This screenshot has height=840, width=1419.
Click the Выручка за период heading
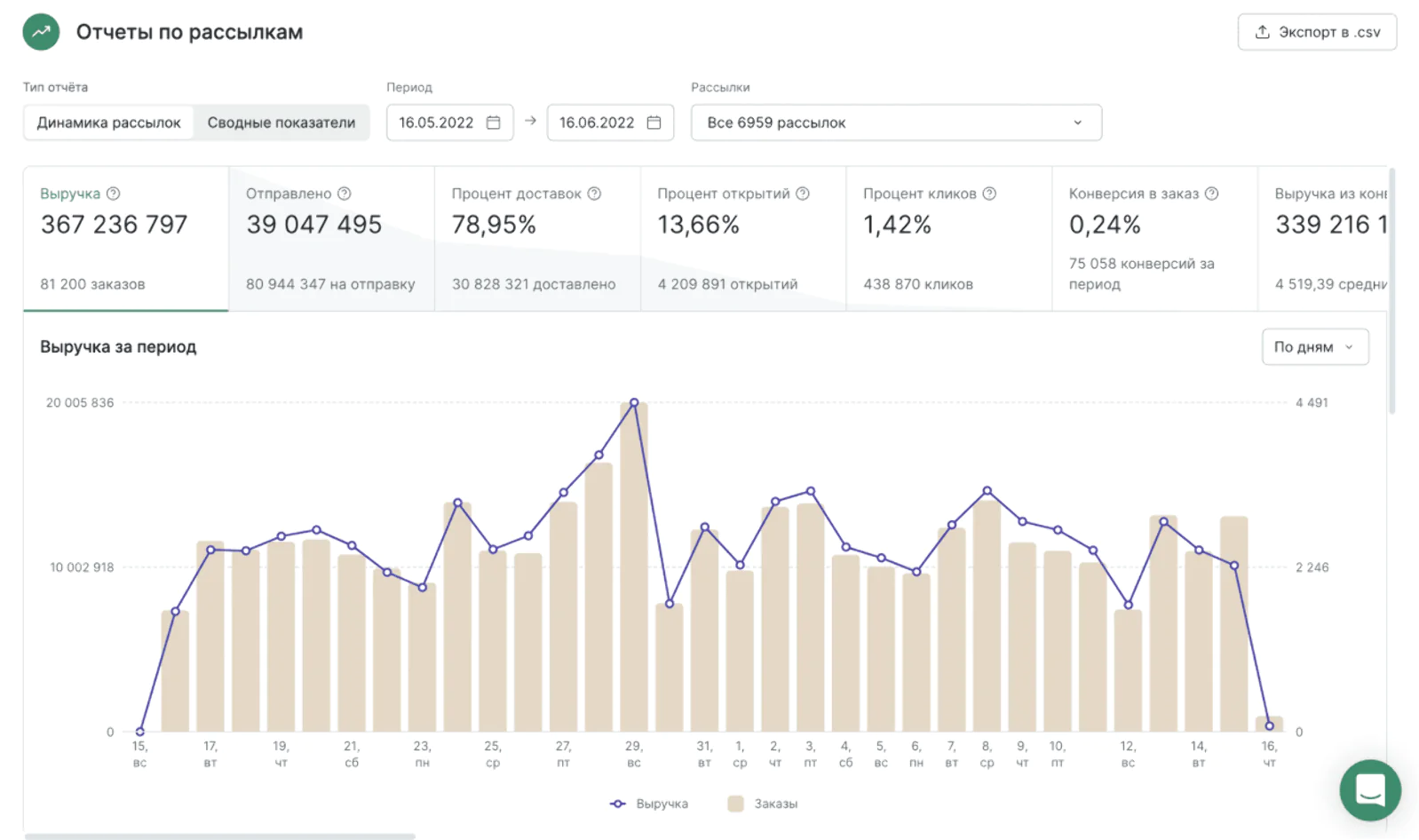tap(118, 347)
